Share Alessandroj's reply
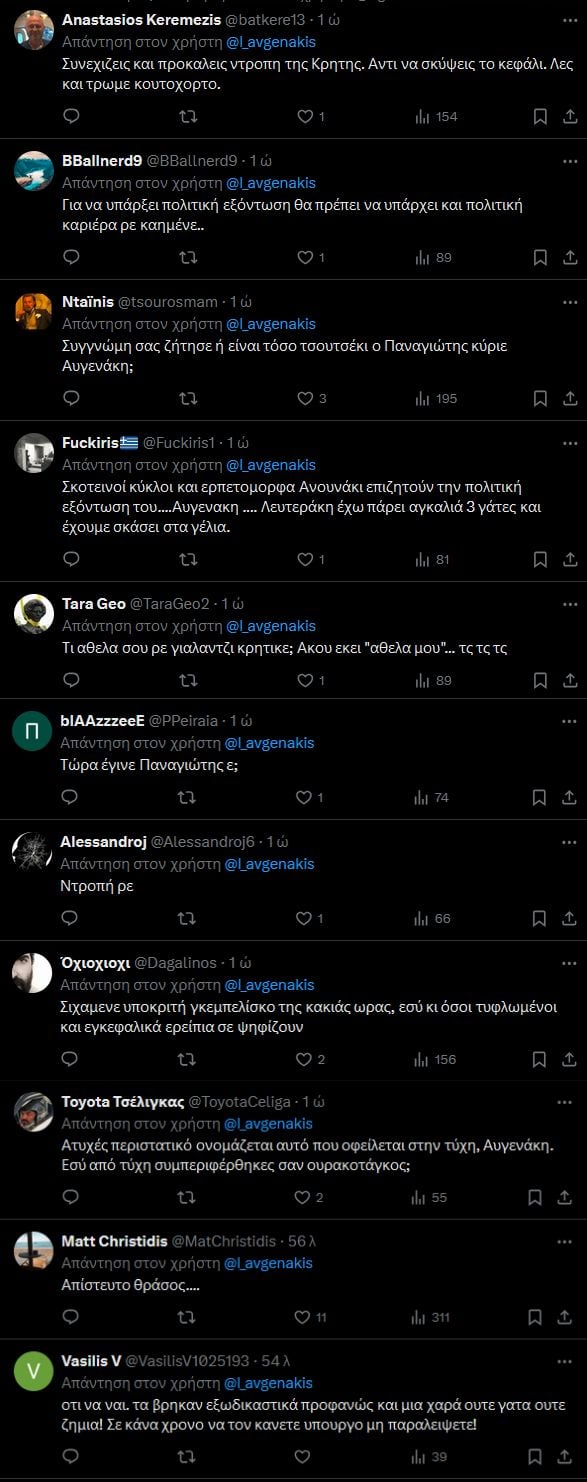 [570, 918]
